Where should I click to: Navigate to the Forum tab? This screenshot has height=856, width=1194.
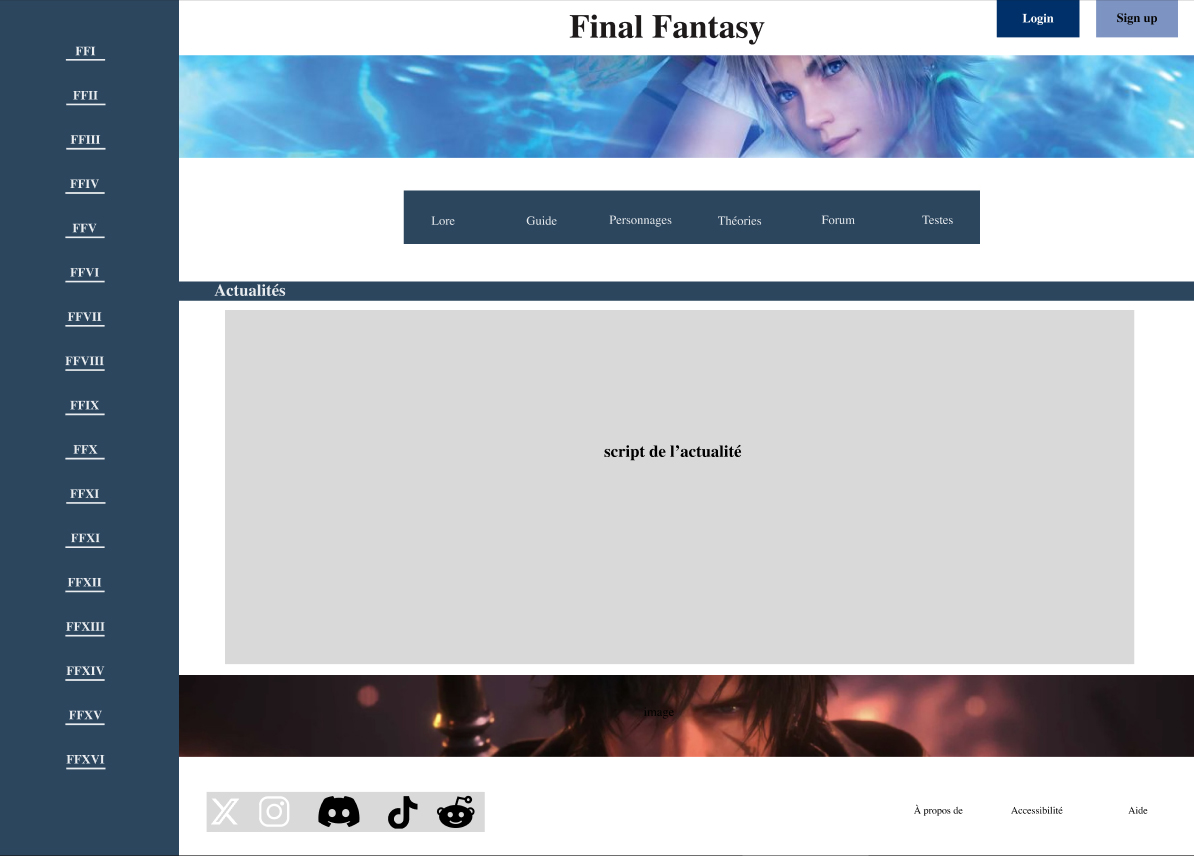pos(838,220)
